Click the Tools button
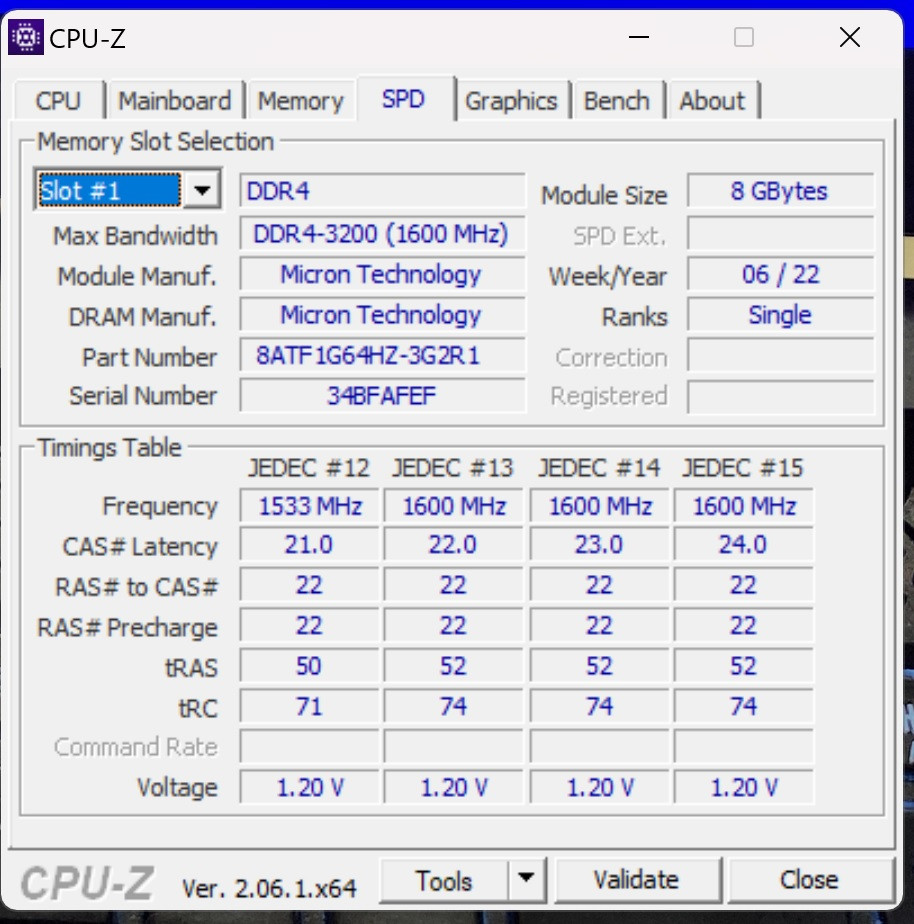 [444, 880]
